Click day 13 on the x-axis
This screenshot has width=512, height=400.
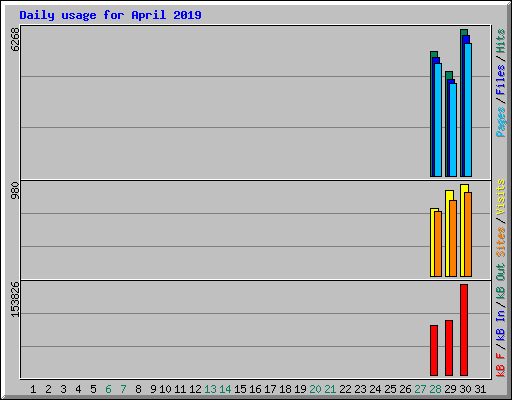coord(210,389)
